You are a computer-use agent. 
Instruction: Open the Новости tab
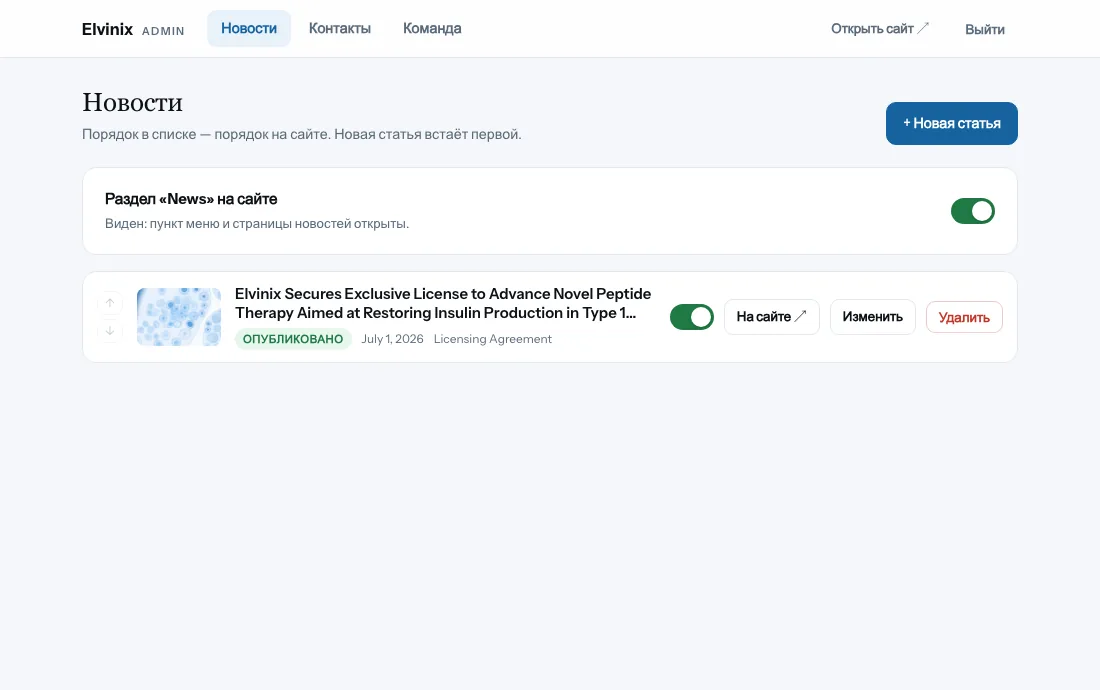[249, 29]
